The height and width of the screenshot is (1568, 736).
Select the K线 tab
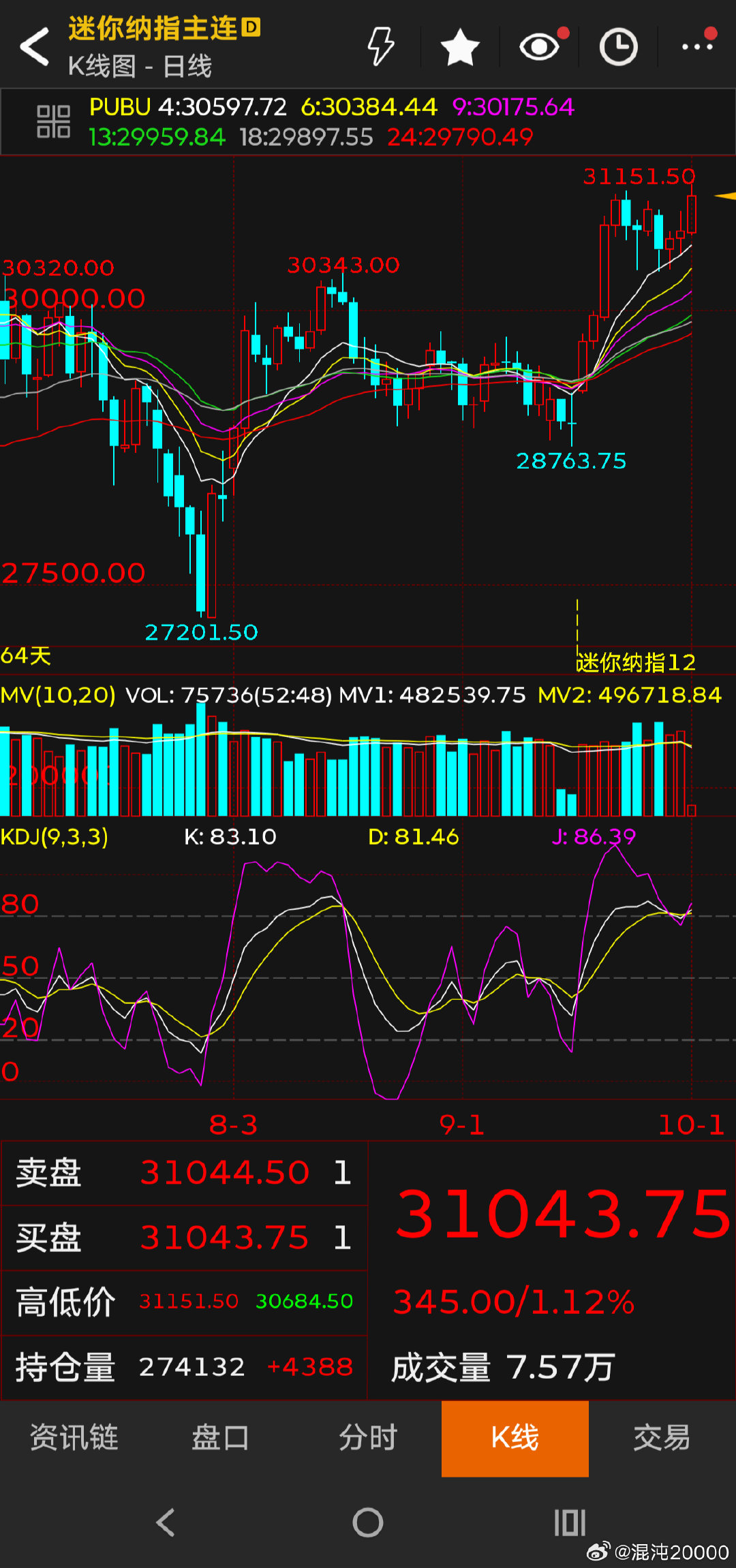(515, 1439)
